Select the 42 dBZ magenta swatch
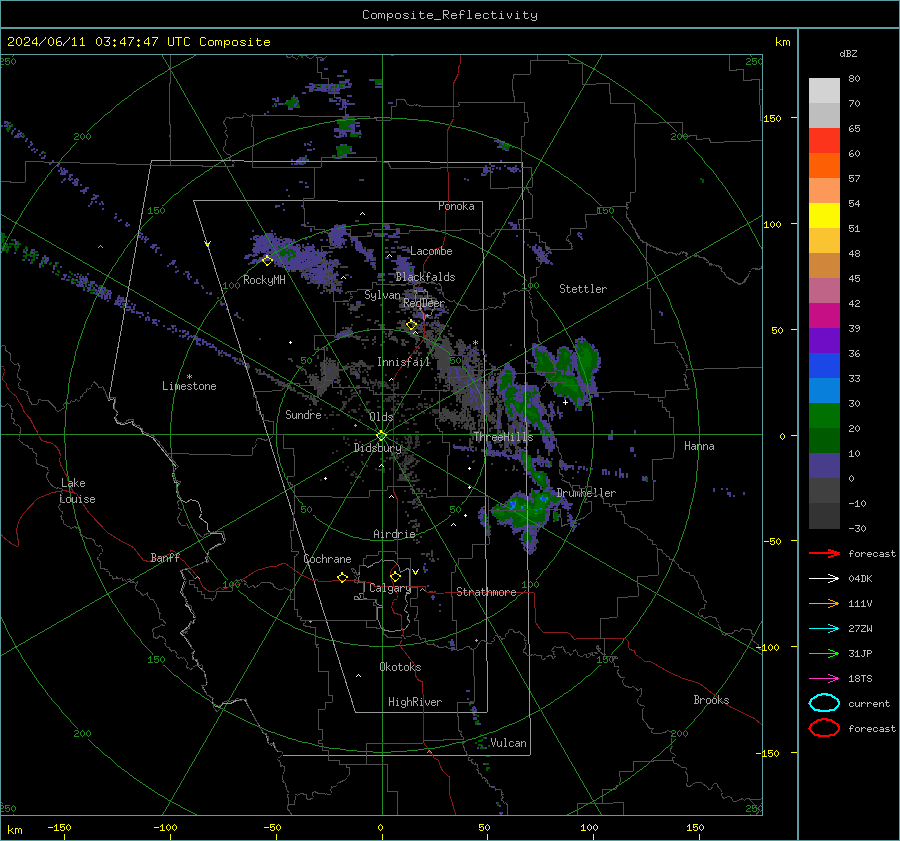 pyautogui.click(x=824, y=315)
